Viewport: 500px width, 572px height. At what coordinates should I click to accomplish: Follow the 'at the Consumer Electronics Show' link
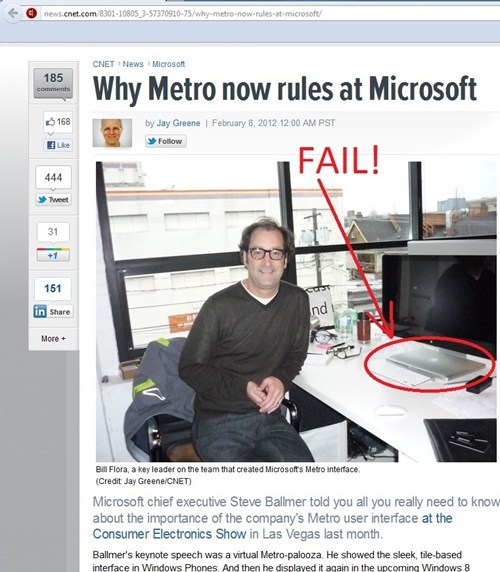(272, 526)
